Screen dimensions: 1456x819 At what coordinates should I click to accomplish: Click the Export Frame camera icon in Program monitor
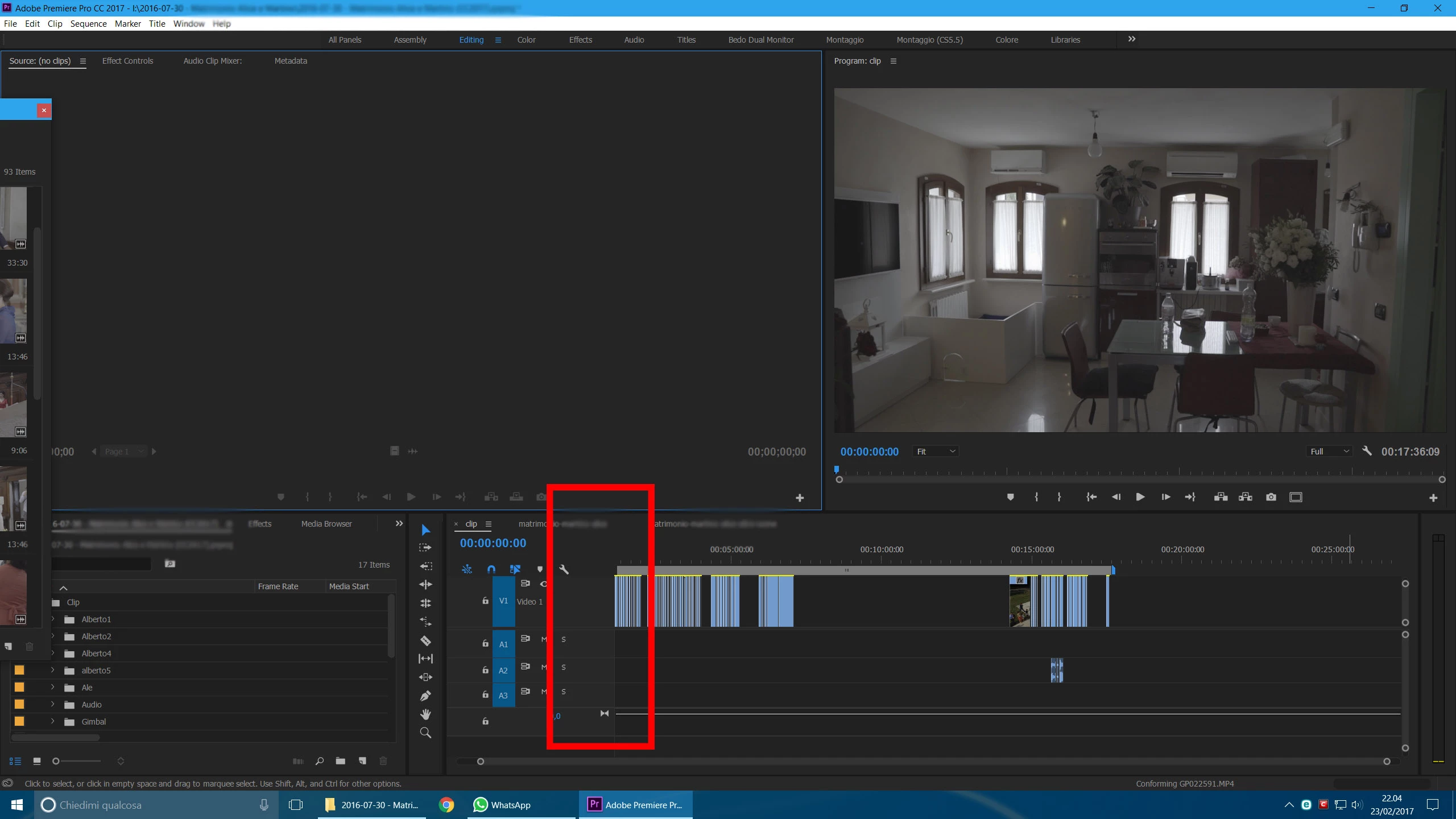click(1271, 497)
